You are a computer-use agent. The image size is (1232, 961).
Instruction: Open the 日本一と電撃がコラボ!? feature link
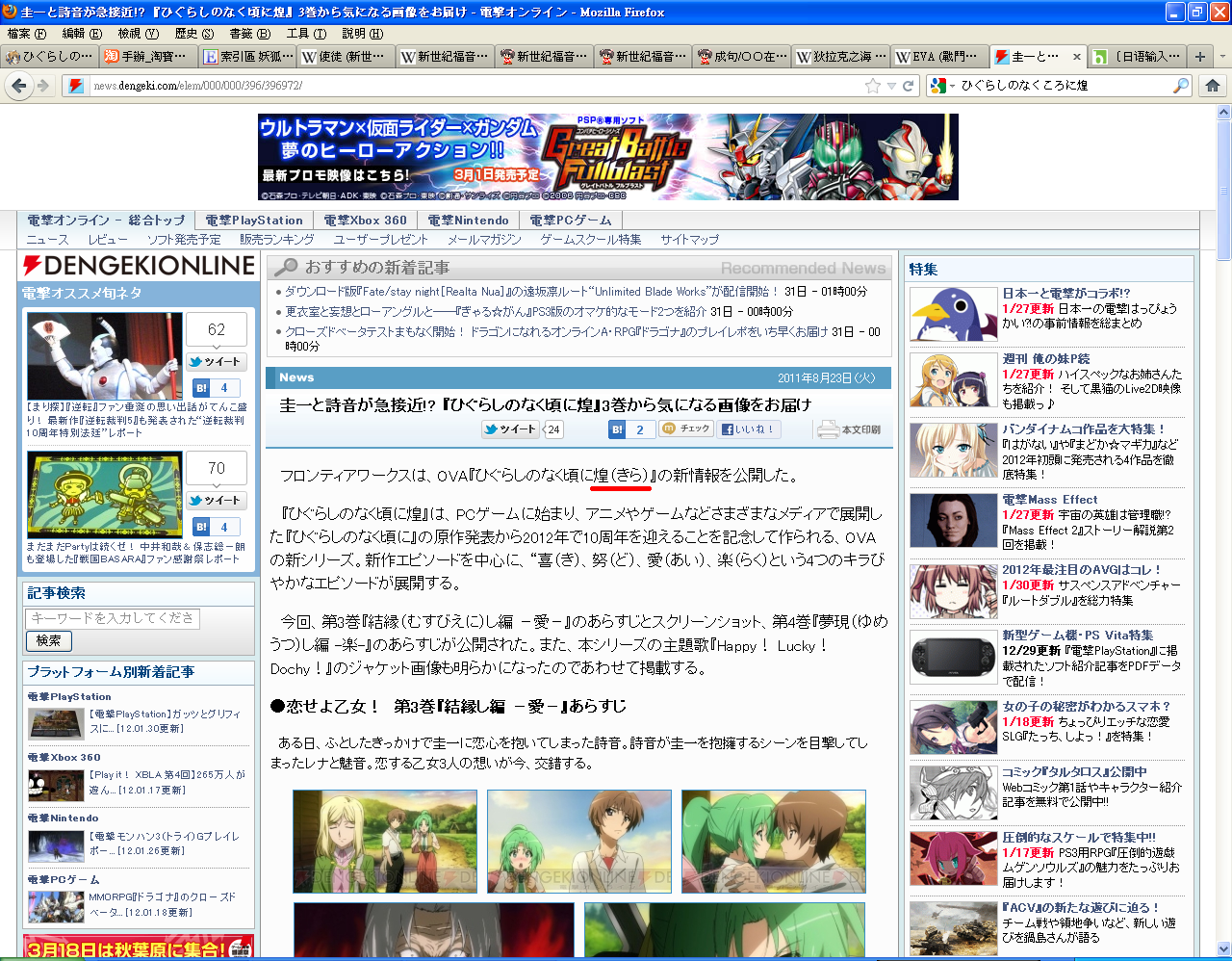[x=1066, y=293]
